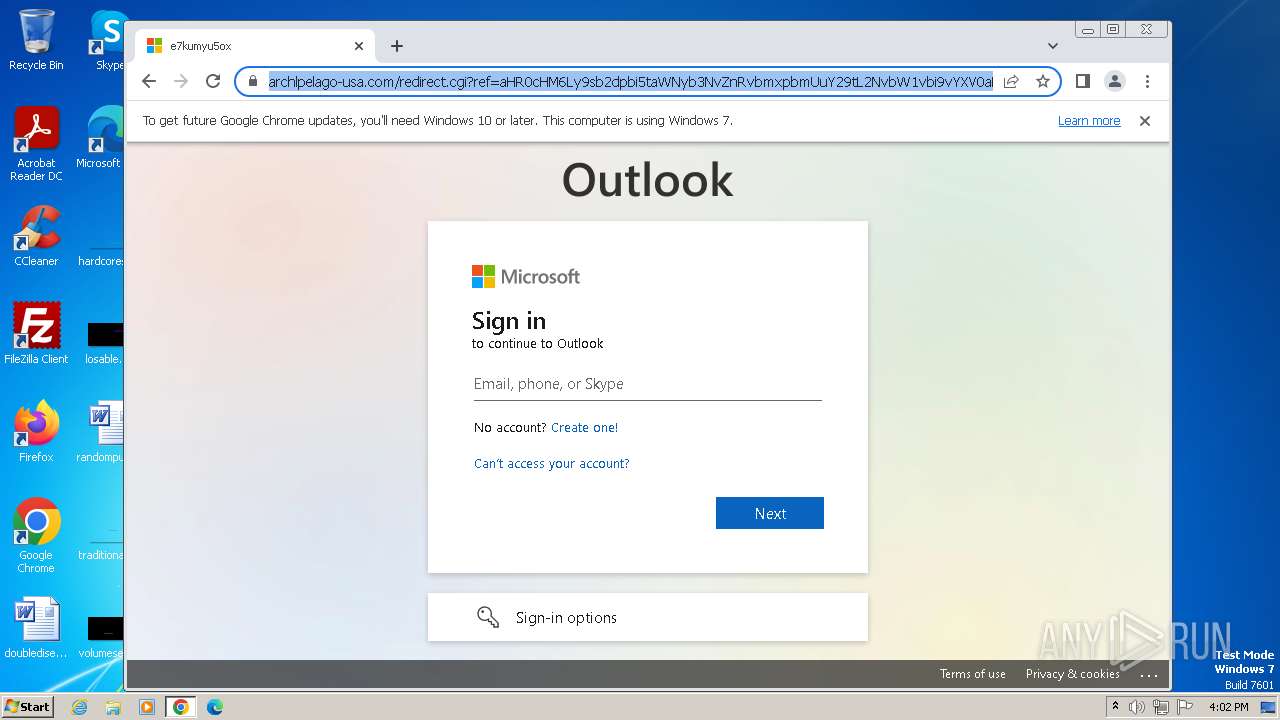Viewport: 1280px width, 720px height.
Task: Click the Chrome forward arrow
Action: click(181, 81)
